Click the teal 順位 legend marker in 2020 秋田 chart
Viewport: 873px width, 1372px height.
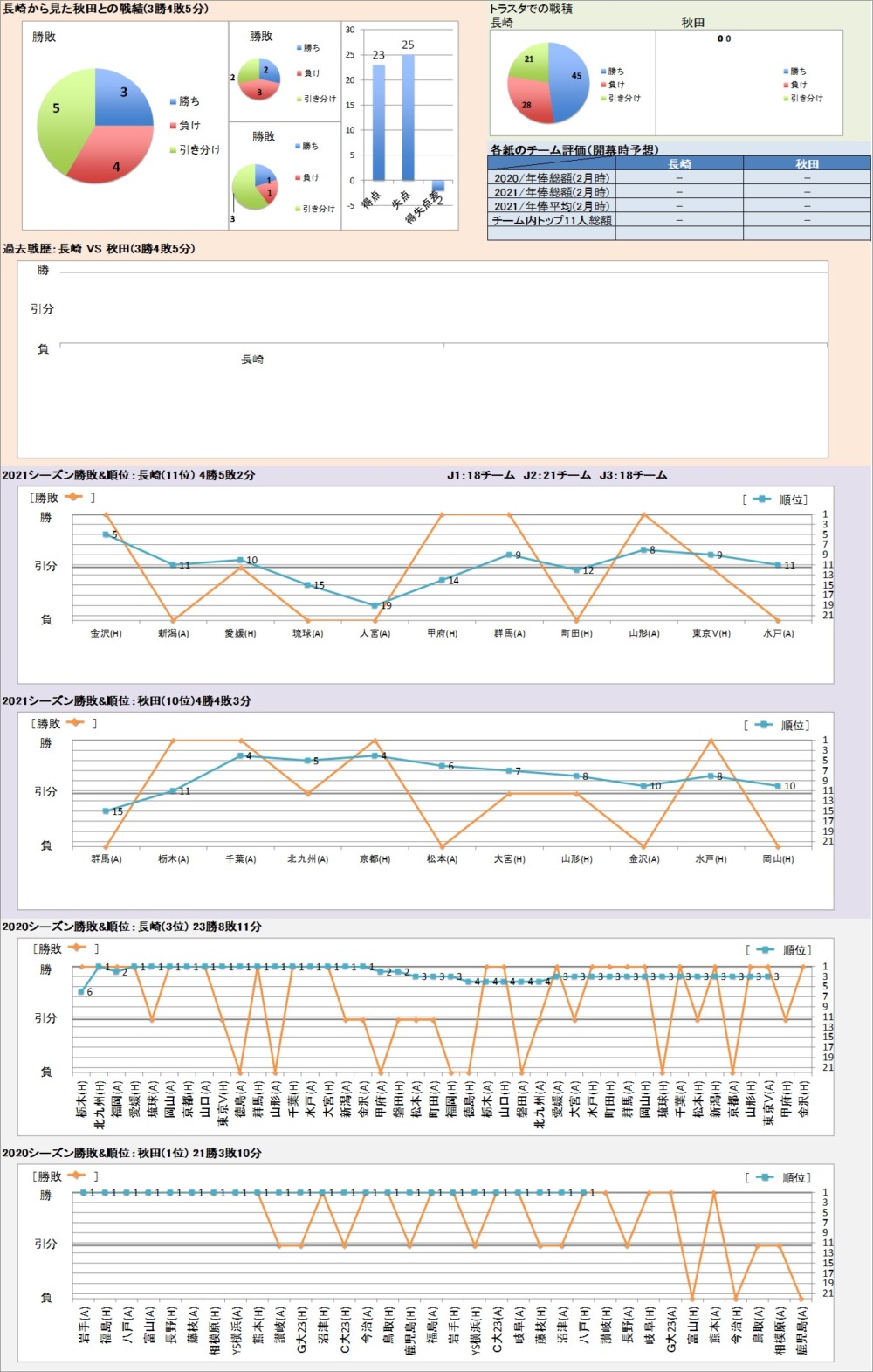pyautogui.click(x=765, y=1177)
